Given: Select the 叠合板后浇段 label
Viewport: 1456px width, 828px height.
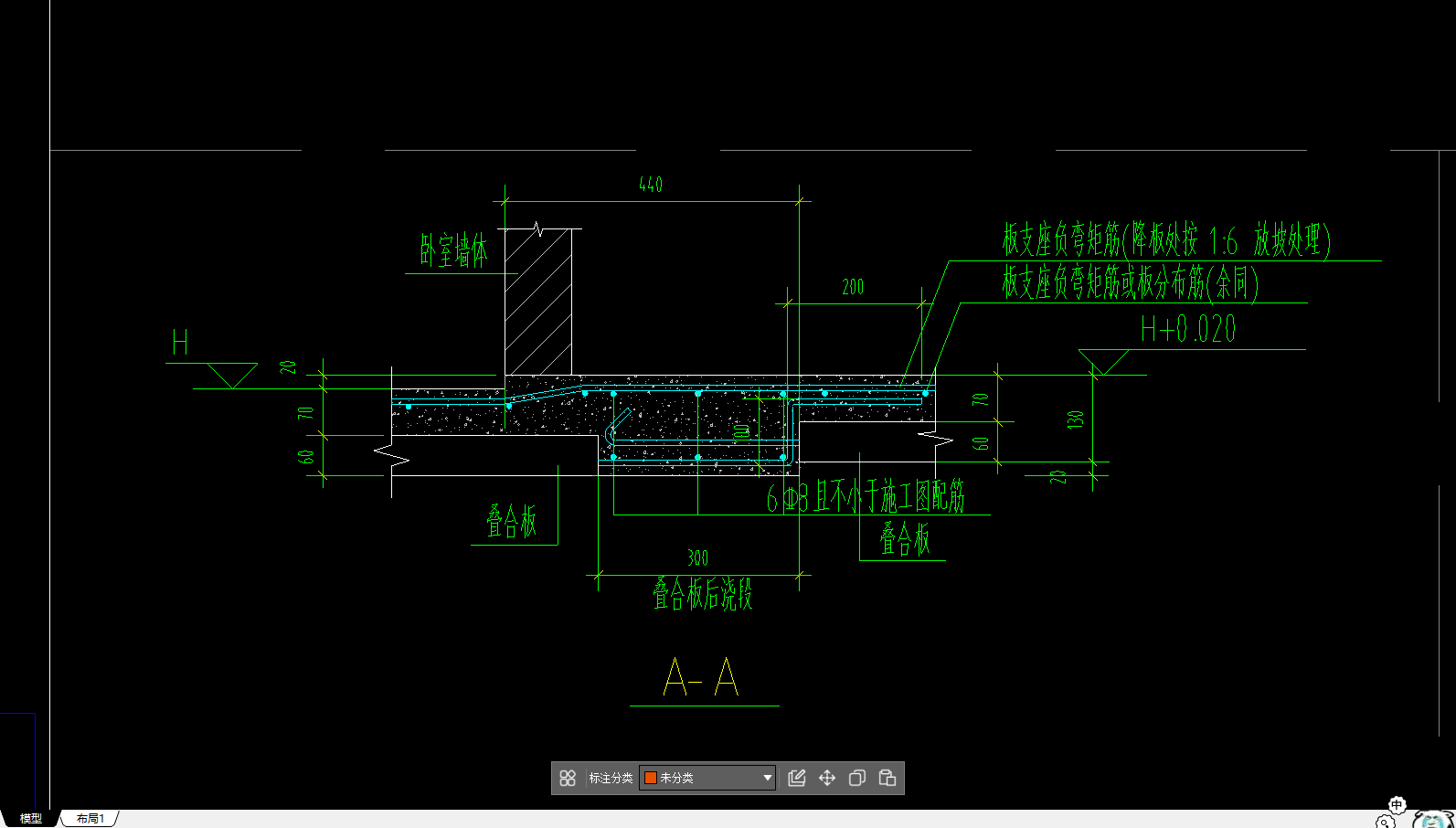Looking at the screenshot, I should (702, 594).
